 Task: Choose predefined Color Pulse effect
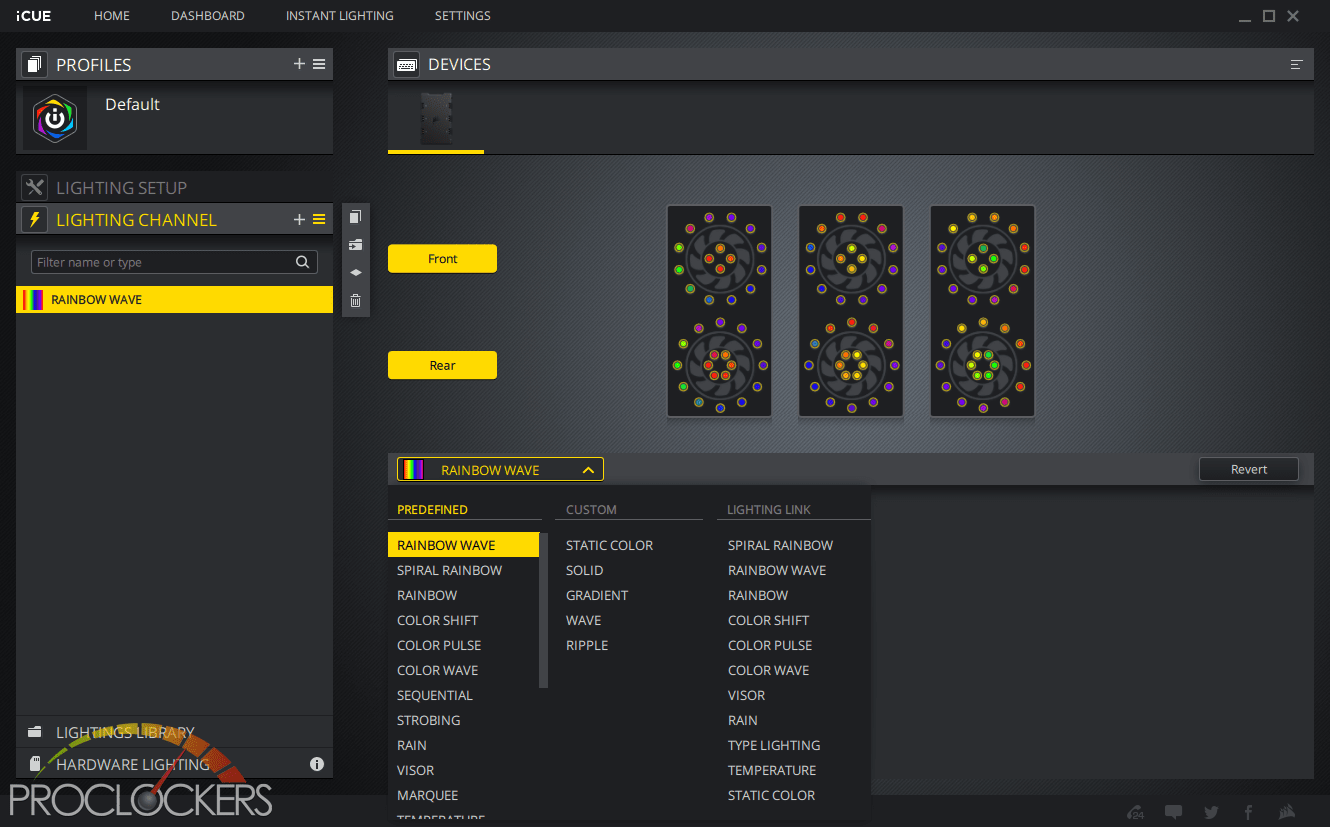tap(439, 645)
